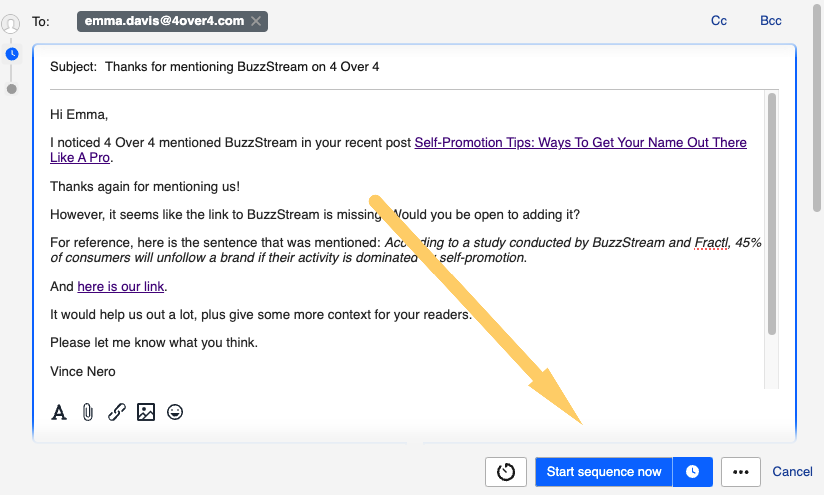
Task: Click the insert link chain icon
Action: (117, 412)
